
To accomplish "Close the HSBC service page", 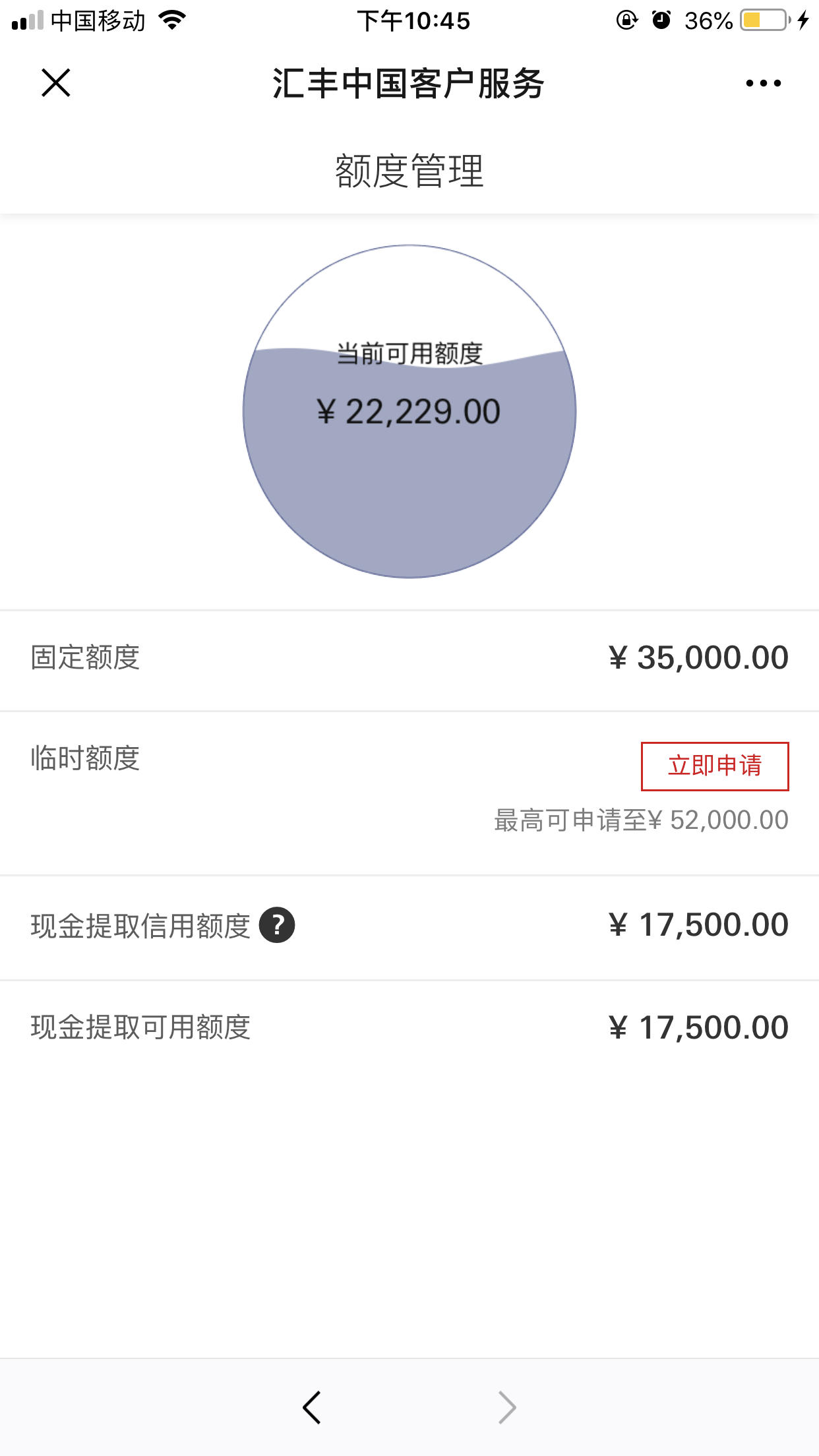I will (56, 83).
